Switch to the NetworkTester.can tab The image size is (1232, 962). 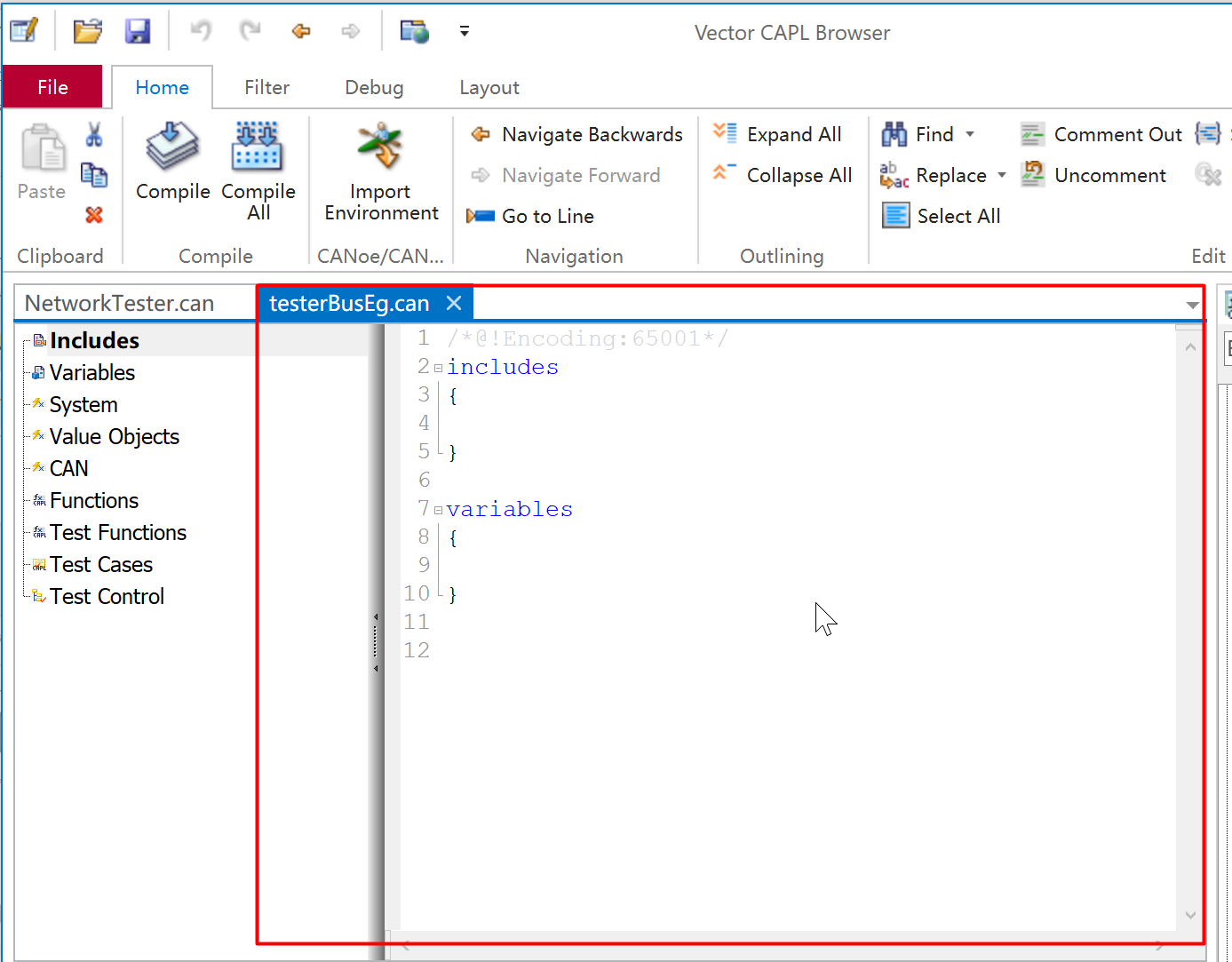(119, 303)
